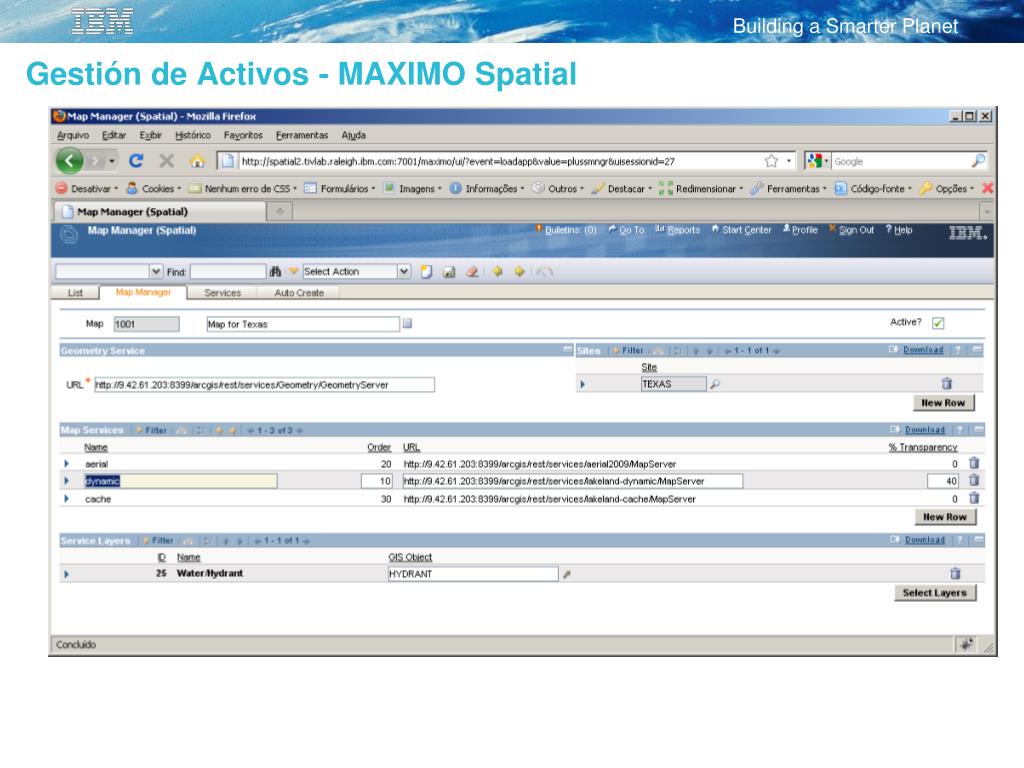Open long description icon beside Map for Texas

(407, 323)
